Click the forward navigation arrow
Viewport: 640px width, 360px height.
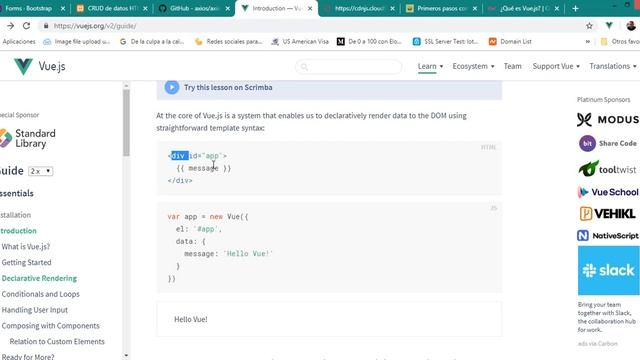(x=11, y=26)
